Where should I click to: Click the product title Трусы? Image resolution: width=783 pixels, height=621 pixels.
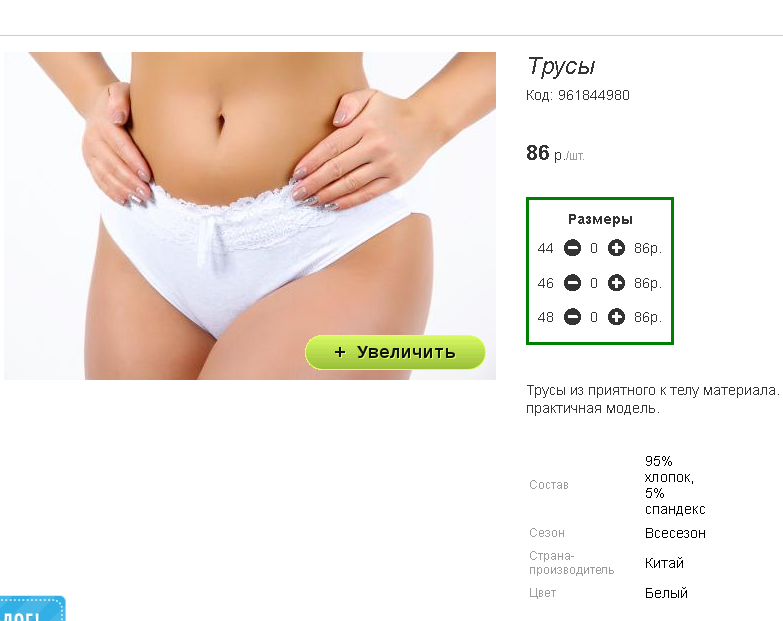(561, 67)
